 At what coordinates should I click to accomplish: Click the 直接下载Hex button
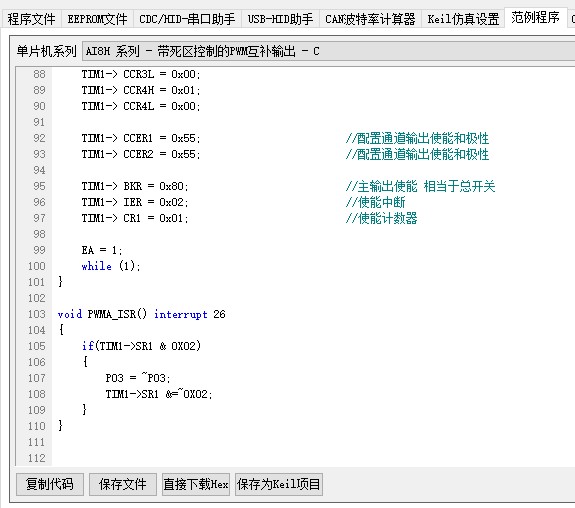coord(196,484)
